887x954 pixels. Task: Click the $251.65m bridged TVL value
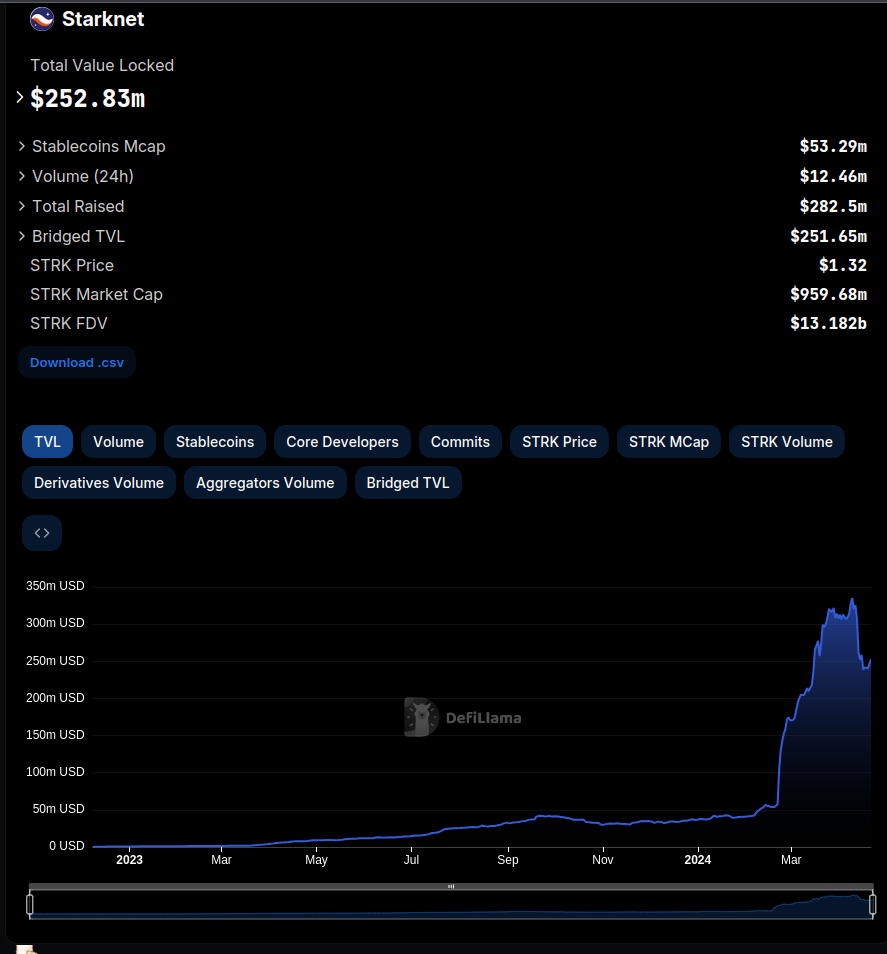829,236
